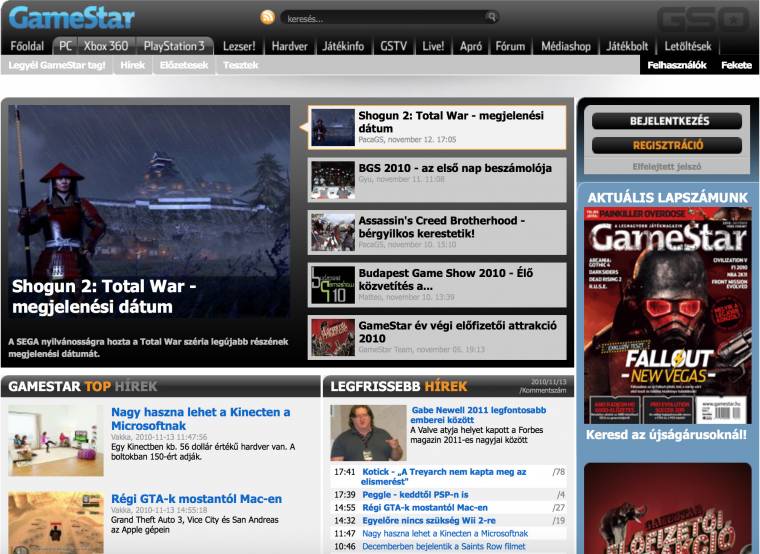The width and height of the screenshot is (760, 554).
Task: Open the Játékbolt menu item
Action: 627,46
